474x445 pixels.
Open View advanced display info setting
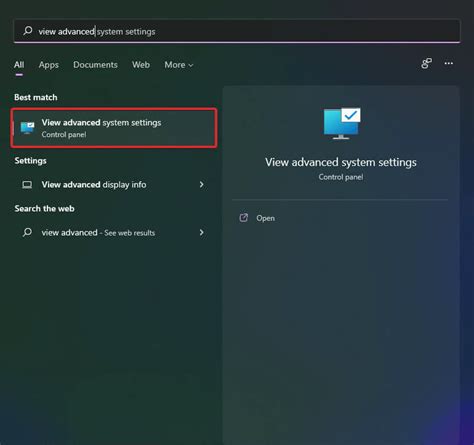[x=114, y=185]
